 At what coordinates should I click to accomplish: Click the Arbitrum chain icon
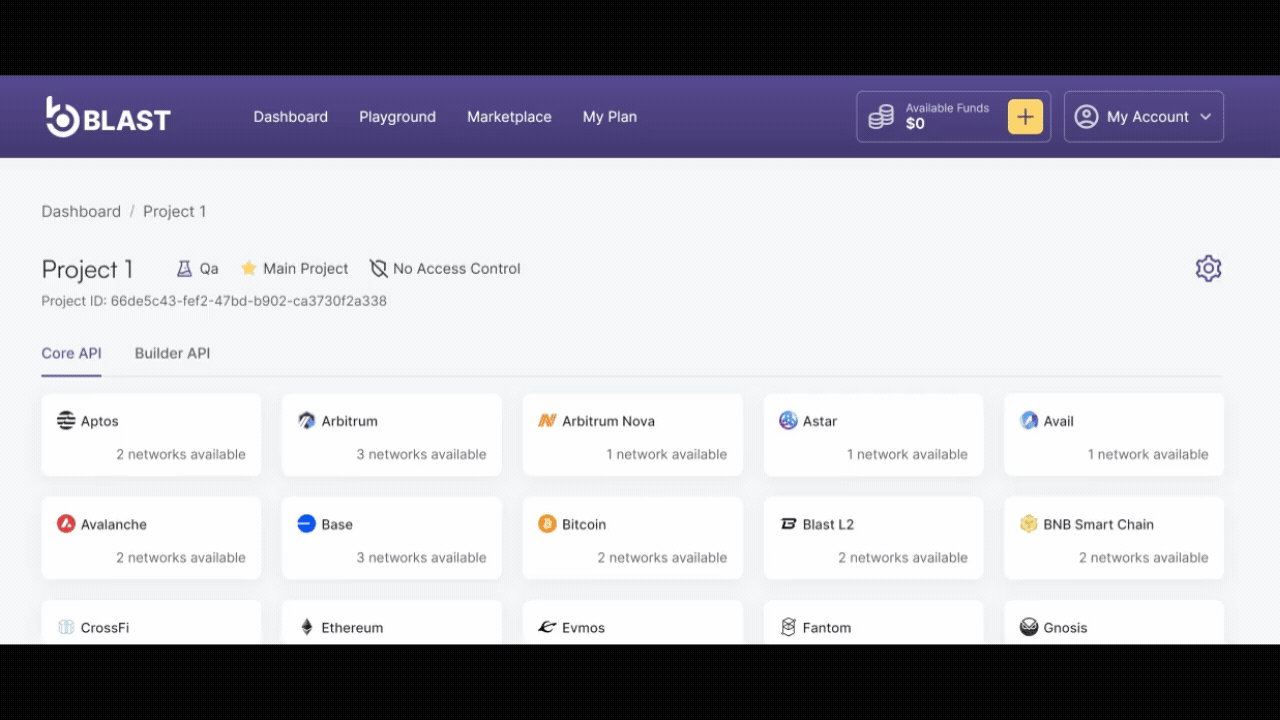(x=307, y=421)
